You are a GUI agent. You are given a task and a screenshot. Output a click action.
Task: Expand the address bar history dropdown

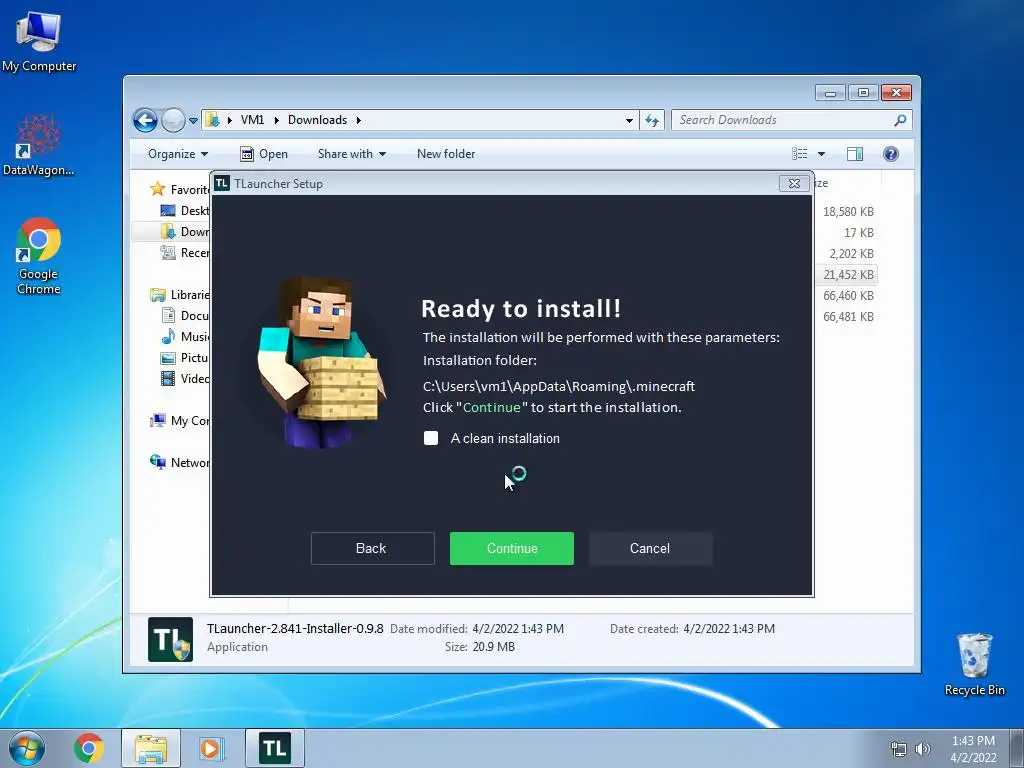[629, 120]
